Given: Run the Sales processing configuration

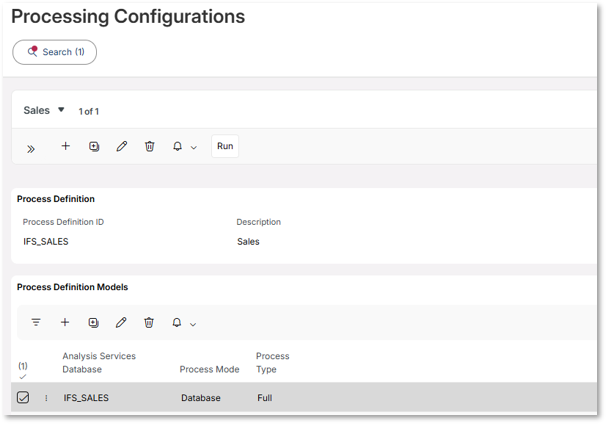Looking at the screenshot, I should pyautogui.click(x=225, y=146).
